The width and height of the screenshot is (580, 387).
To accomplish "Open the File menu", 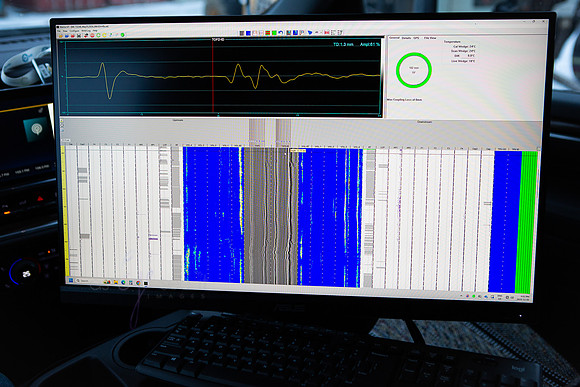I will [x=59, y=31].
